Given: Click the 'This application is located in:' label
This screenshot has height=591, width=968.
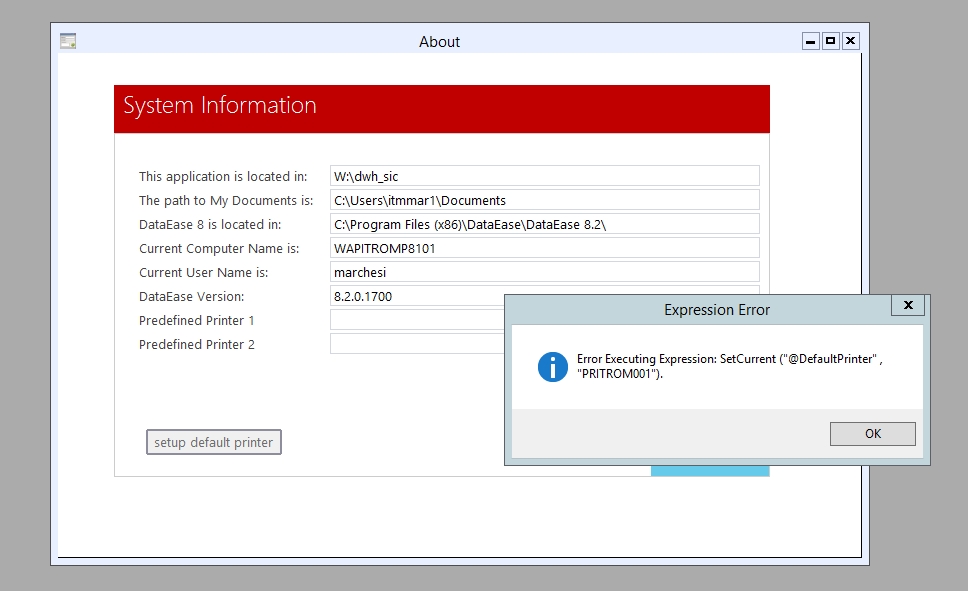Looking at the screenshot, I should 223,177.
